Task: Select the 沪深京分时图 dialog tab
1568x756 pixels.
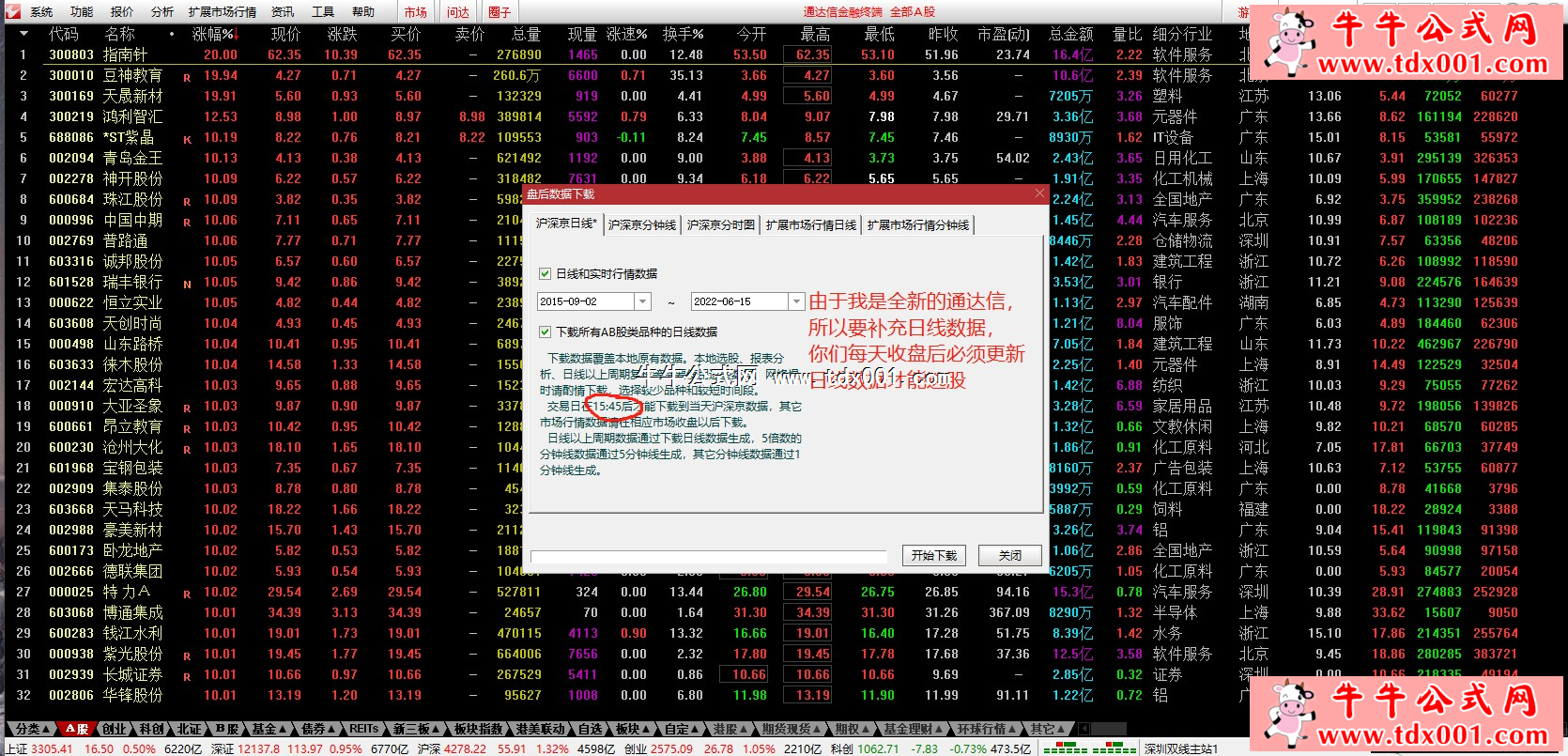Action: coord(721,225)
